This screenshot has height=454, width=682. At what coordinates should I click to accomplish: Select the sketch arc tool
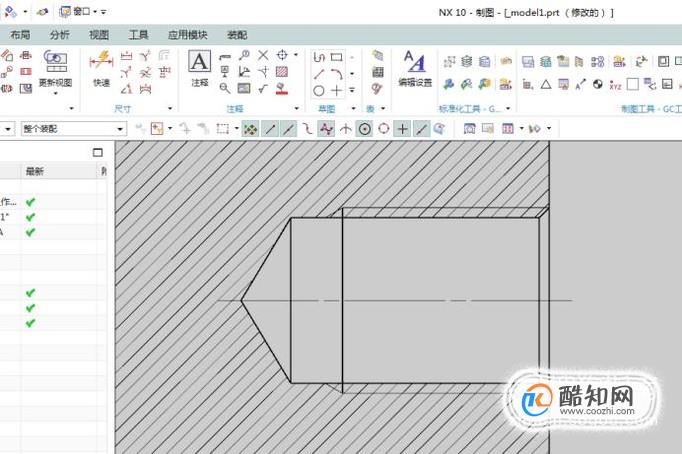click(337, 74)
